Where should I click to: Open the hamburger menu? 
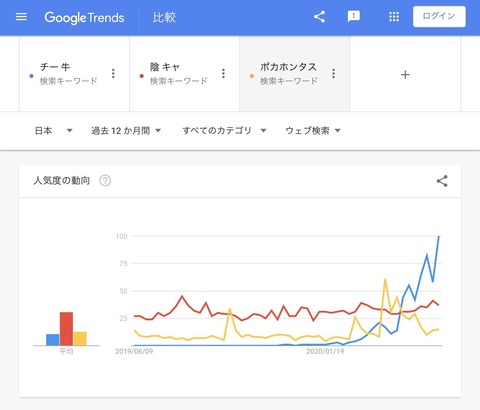click(21, 17)
